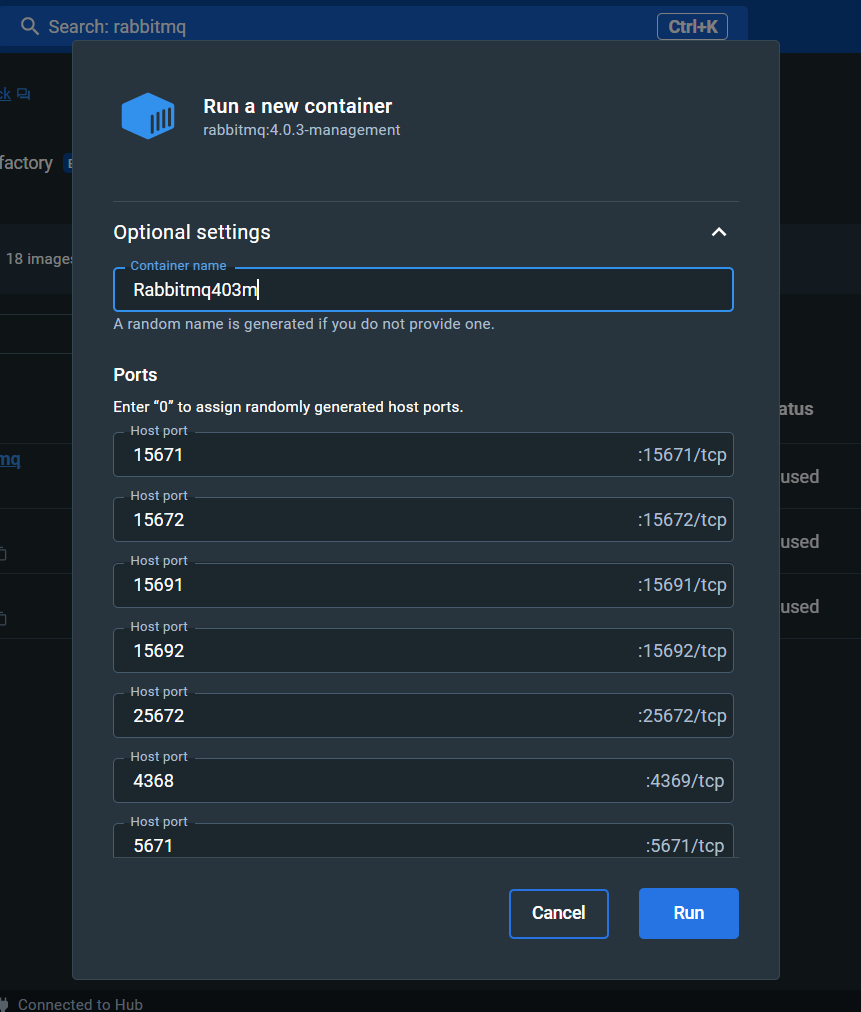Edit host port field for 15671/tcp

coord(423,454)
